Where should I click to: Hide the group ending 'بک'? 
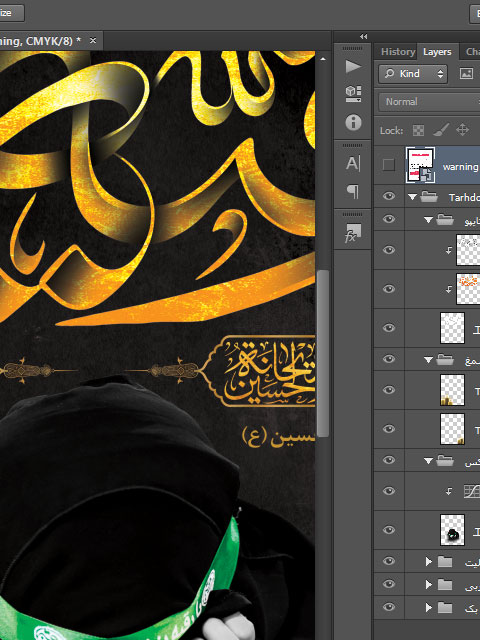click(389, 607)
